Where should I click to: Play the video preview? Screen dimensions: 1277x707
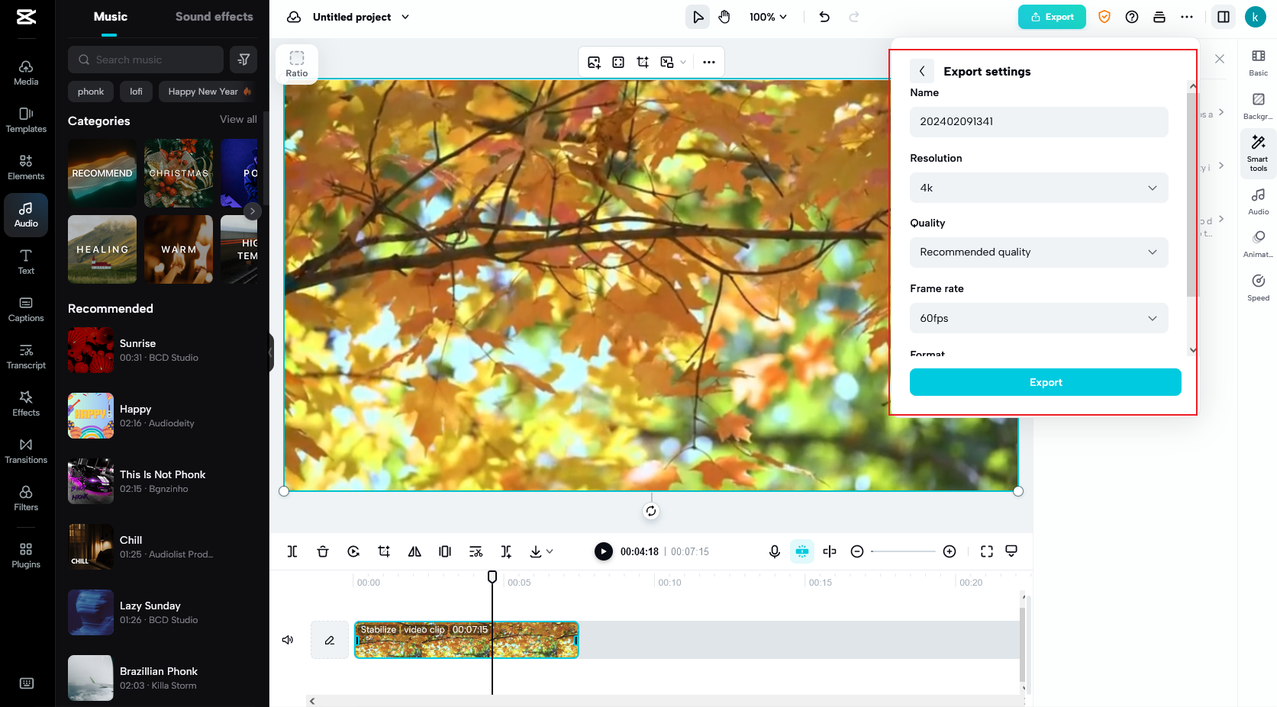[603, 551]
